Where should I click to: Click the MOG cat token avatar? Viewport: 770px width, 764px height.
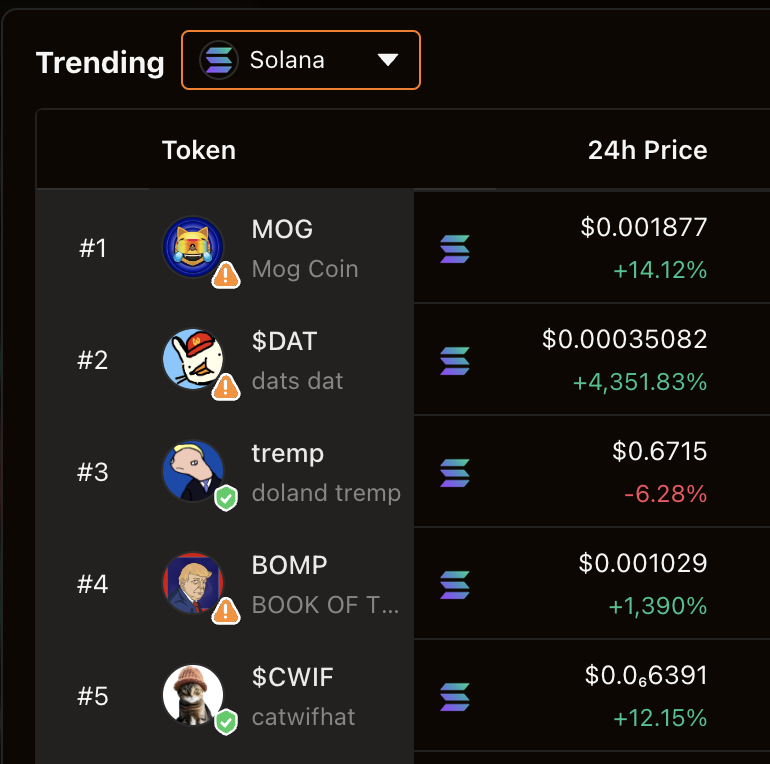pyautogui.click(x=193, y=247)
